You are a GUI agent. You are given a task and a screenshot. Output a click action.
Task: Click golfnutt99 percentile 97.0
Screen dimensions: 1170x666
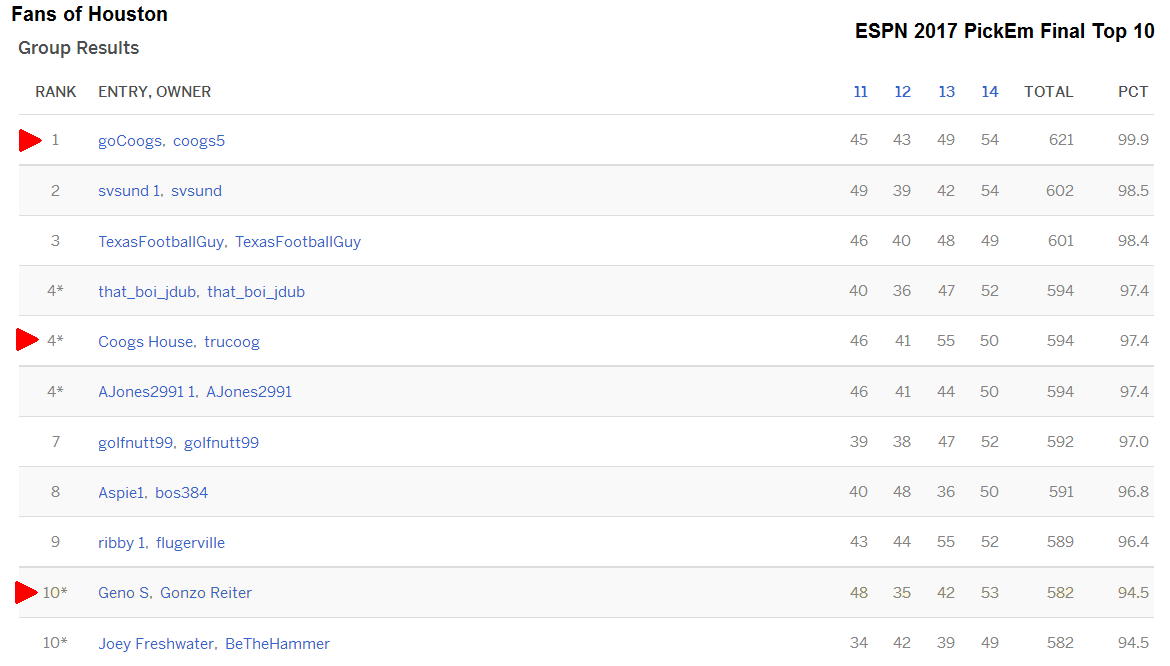(1133, 442)
